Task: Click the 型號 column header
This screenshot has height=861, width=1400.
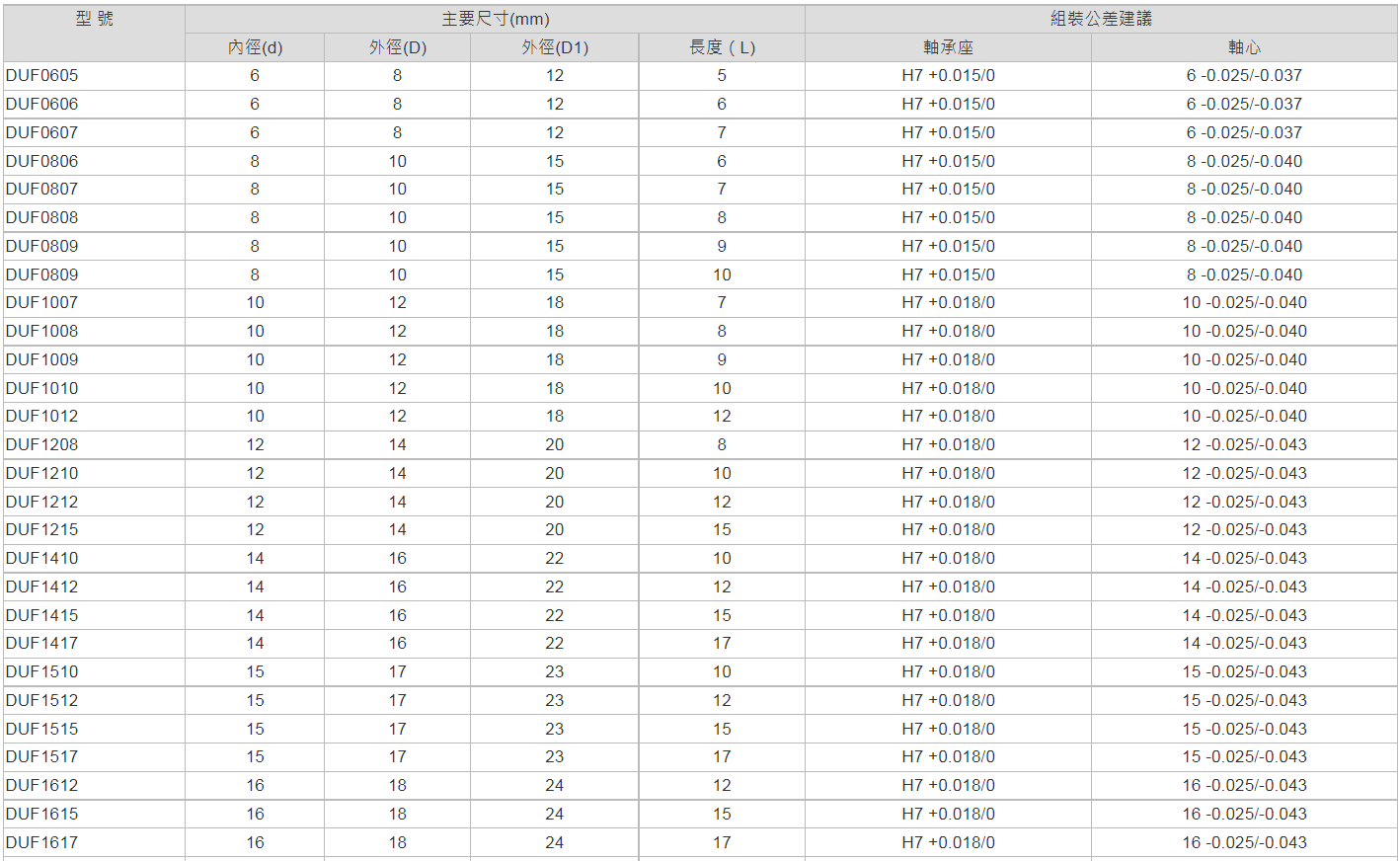Action: 94,20
